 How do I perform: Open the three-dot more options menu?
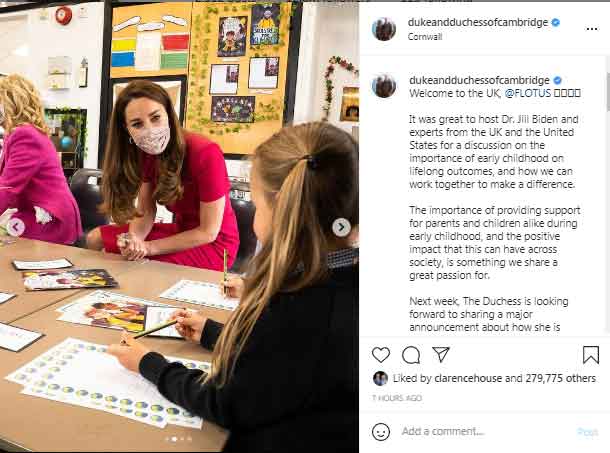(592, 29)
